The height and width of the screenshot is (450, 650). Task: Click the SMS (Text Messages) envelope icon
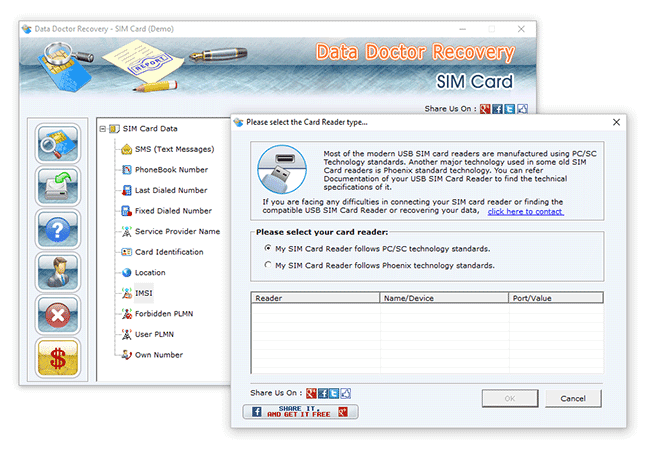pyautogui.click(x=126, y=149)
